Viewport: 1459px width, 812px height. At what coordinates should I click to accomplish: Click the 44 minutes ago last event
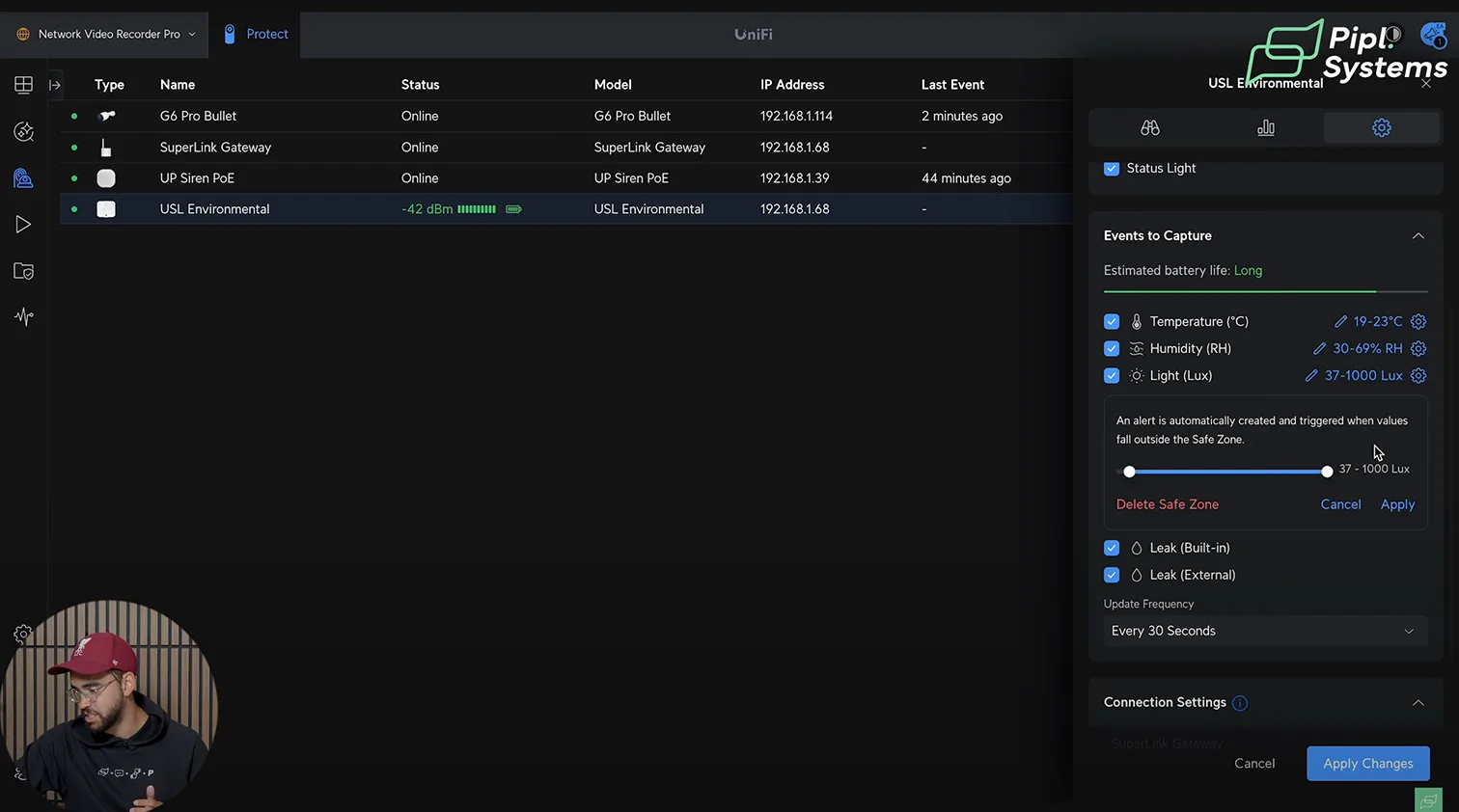pos(966,178)
